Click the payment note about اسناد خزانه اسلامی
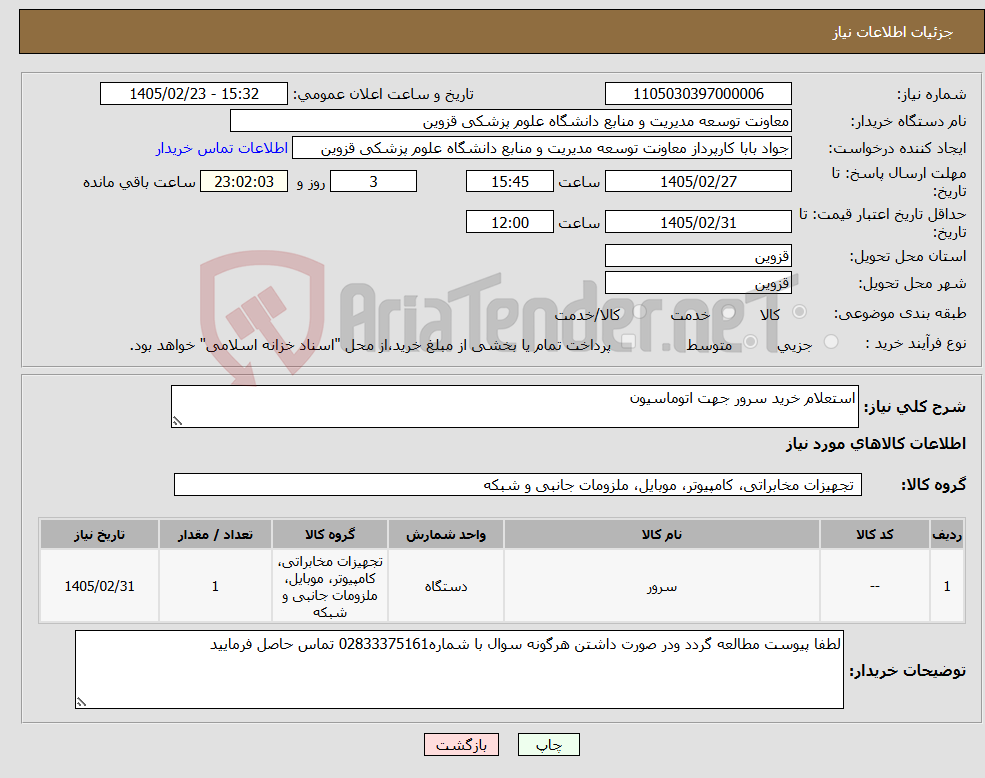 click(x=370, y=345)
